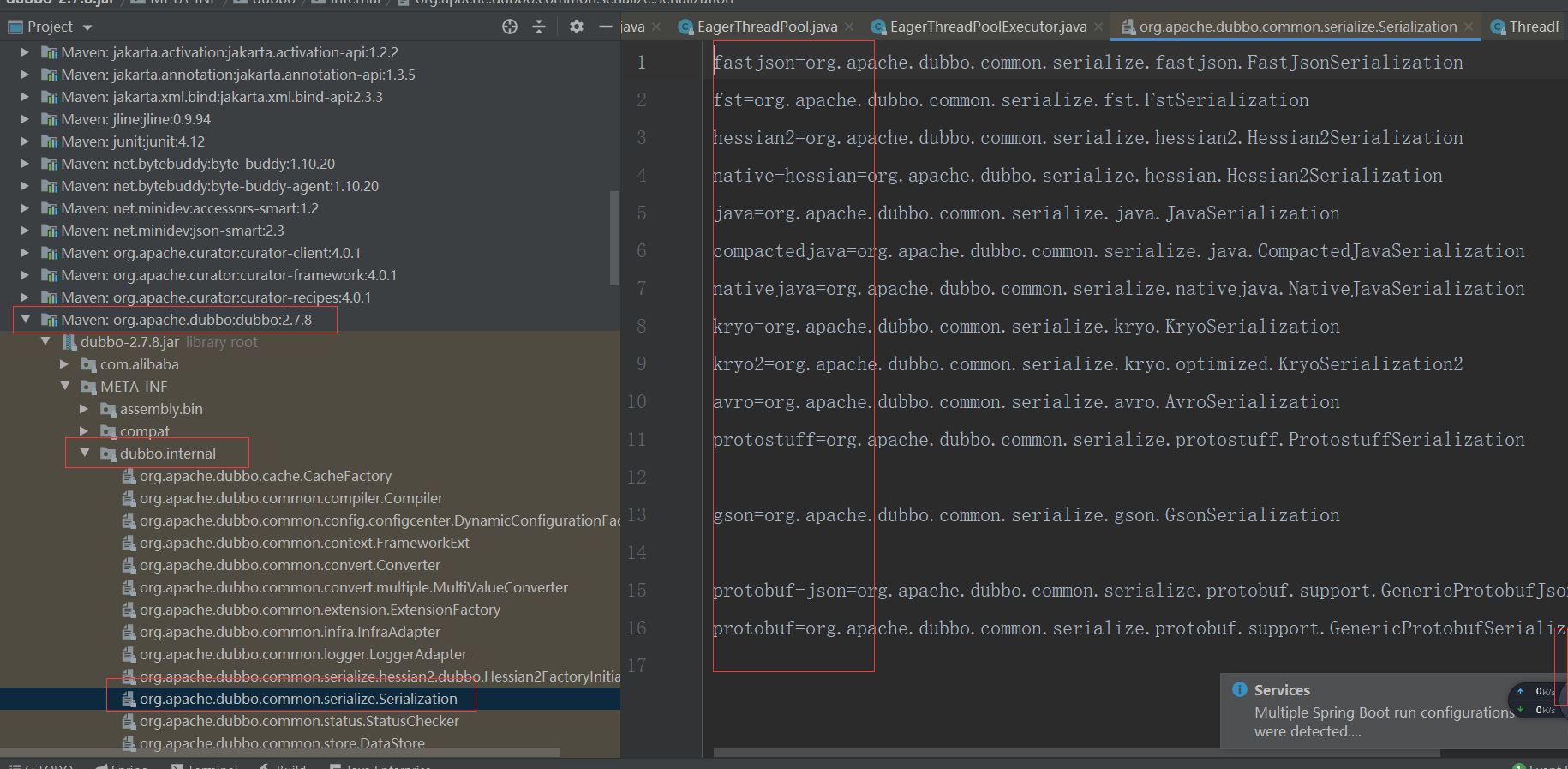Select Maven net.minidev:accessors-smart:1.2 row
This screenshot has width=1568, height=769.
[310, 208]
